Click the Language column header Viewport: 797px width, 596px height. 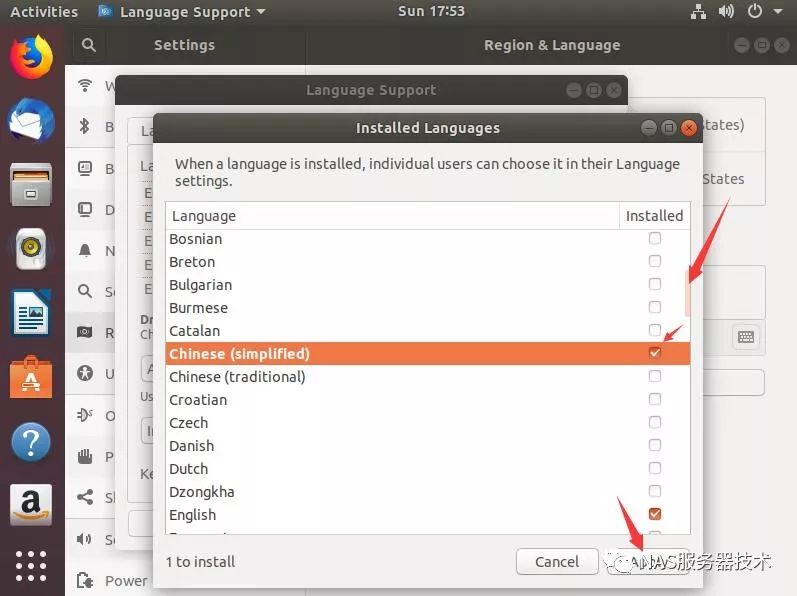[392, 216]
